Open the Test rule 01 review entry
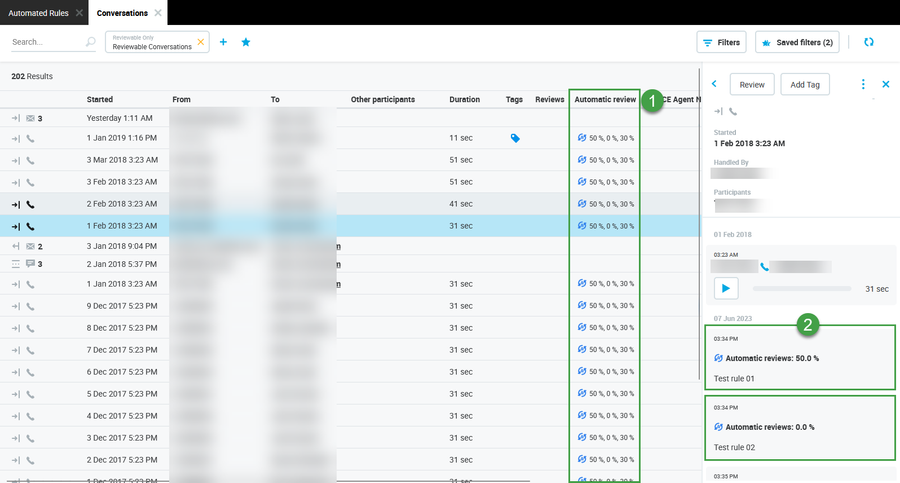 (x=800, y=357)
